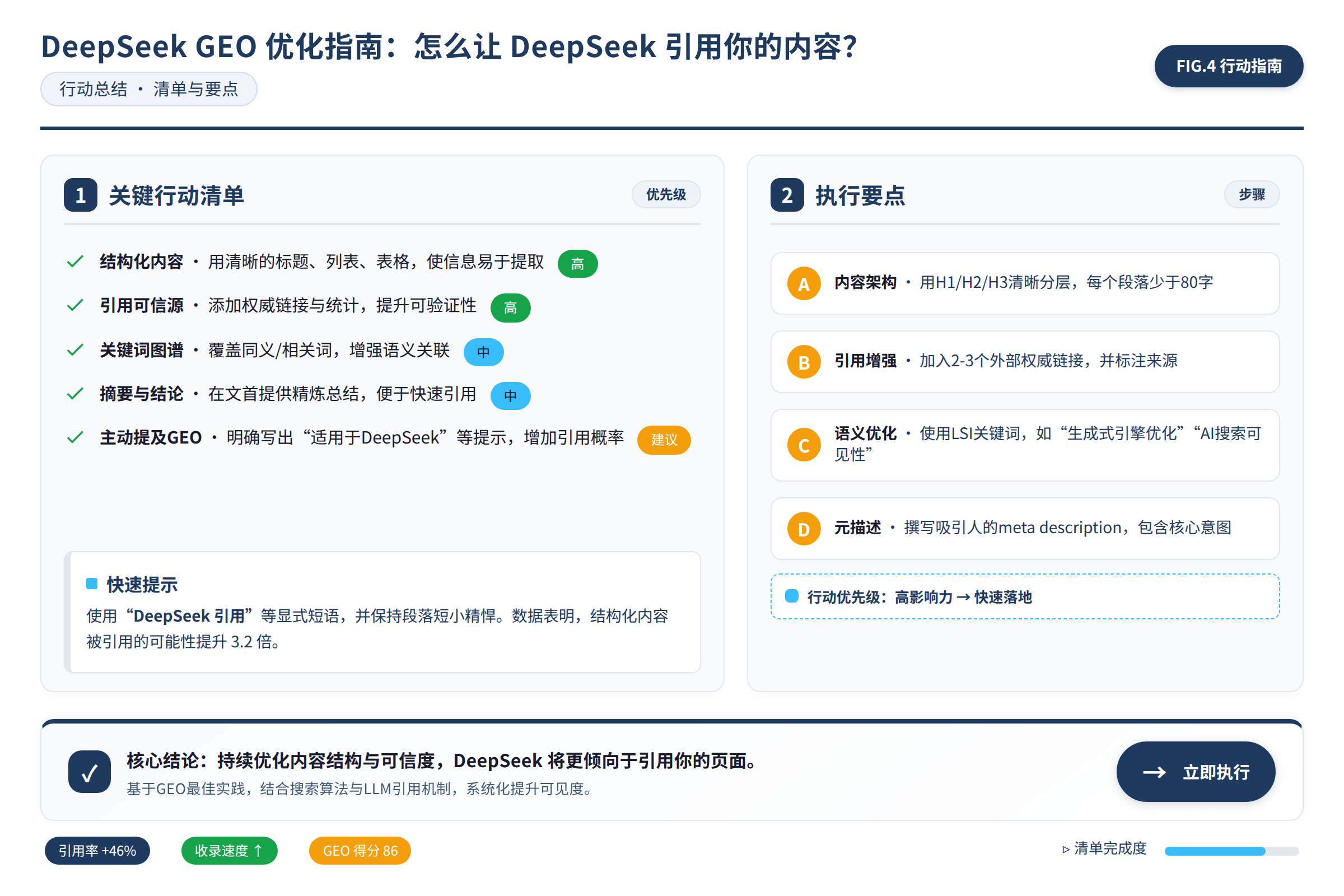Click the 结构化内容 list item text
Viewport: 1344px width, 896px height.
[321, 262]
